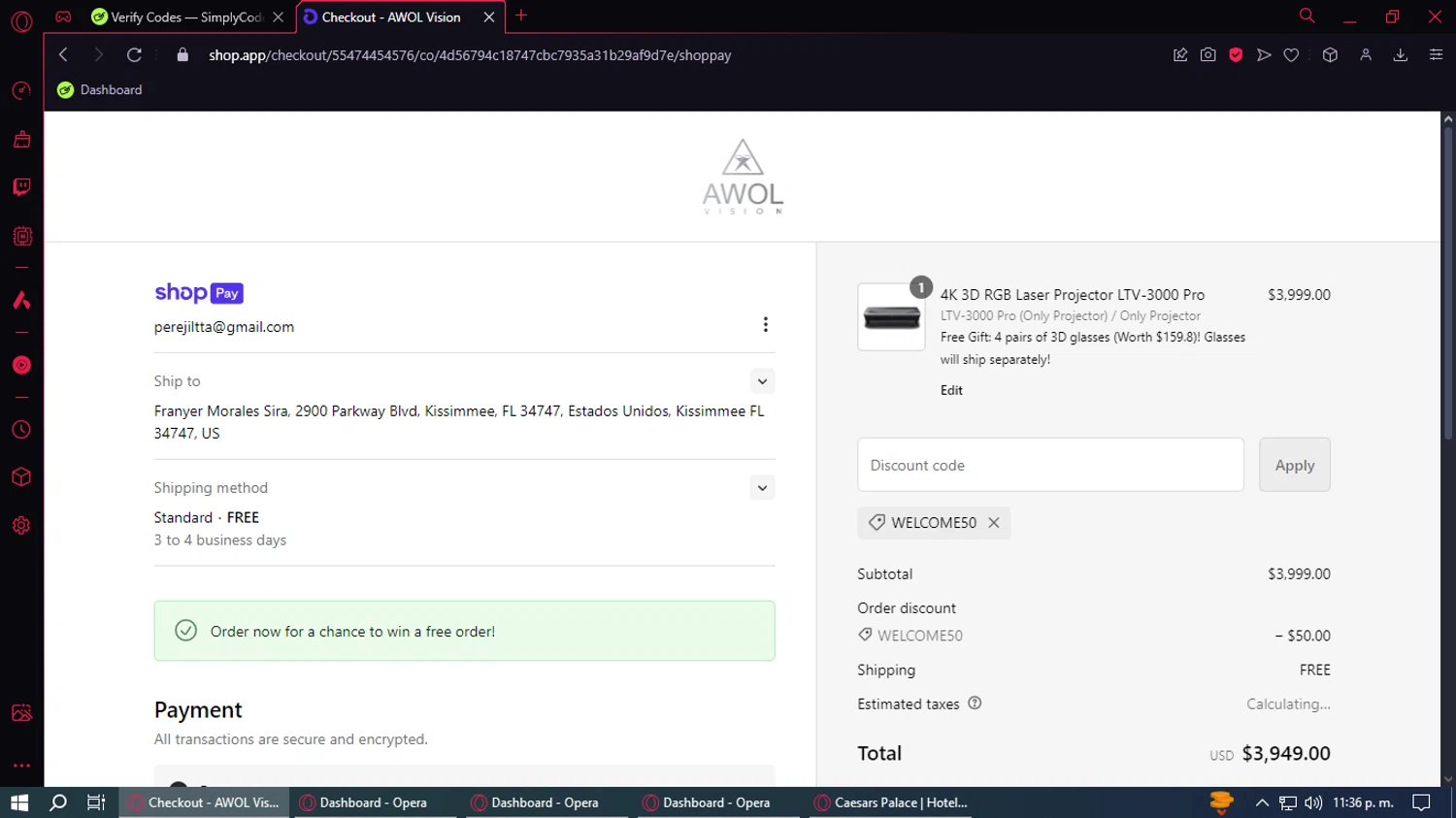Open the Dashboard bookmark

pyautogui.click(x=99, y=89)
